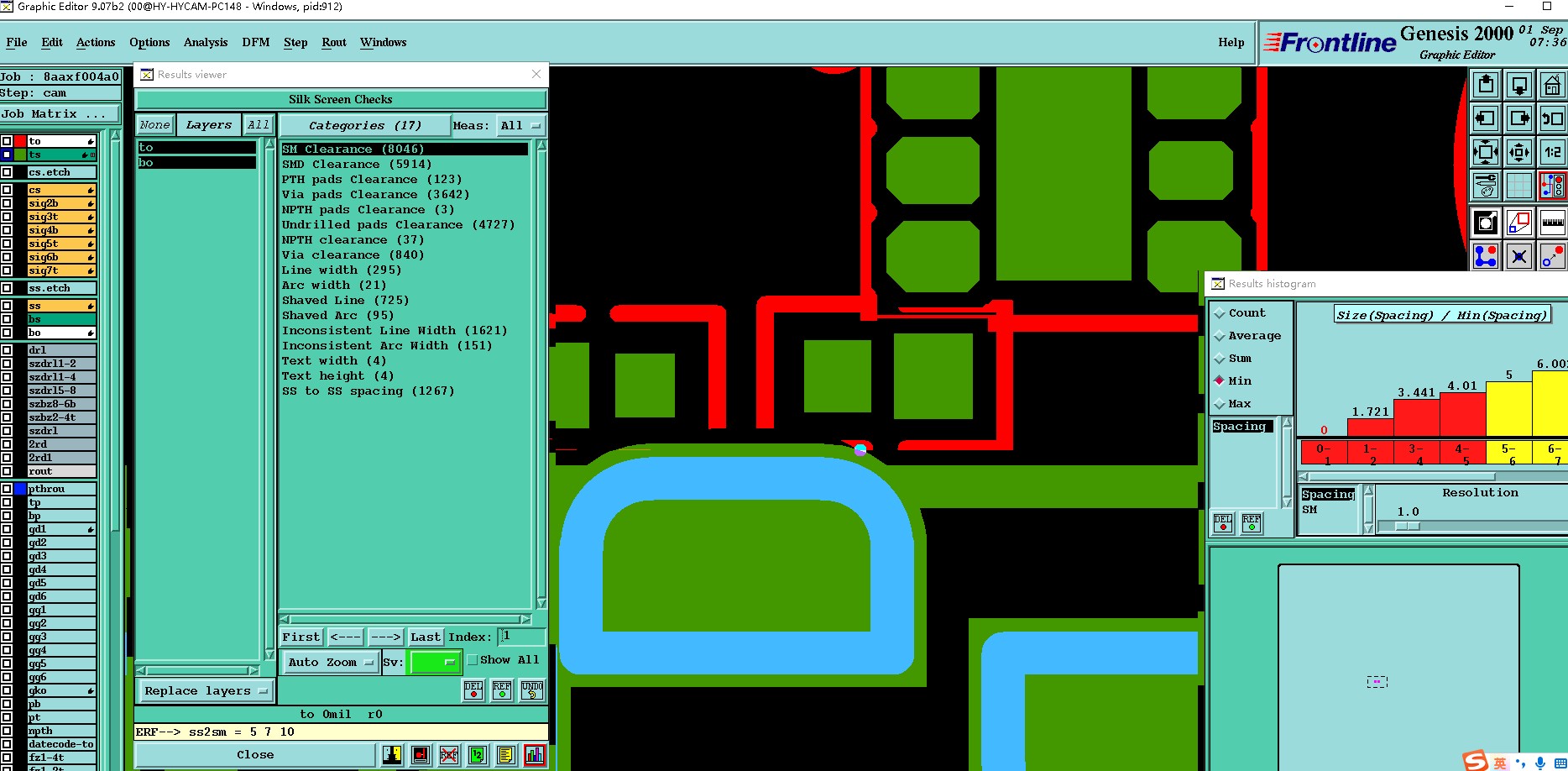Click the histogram chart icon
1568x771 pixels.
[x=535, y=755]
